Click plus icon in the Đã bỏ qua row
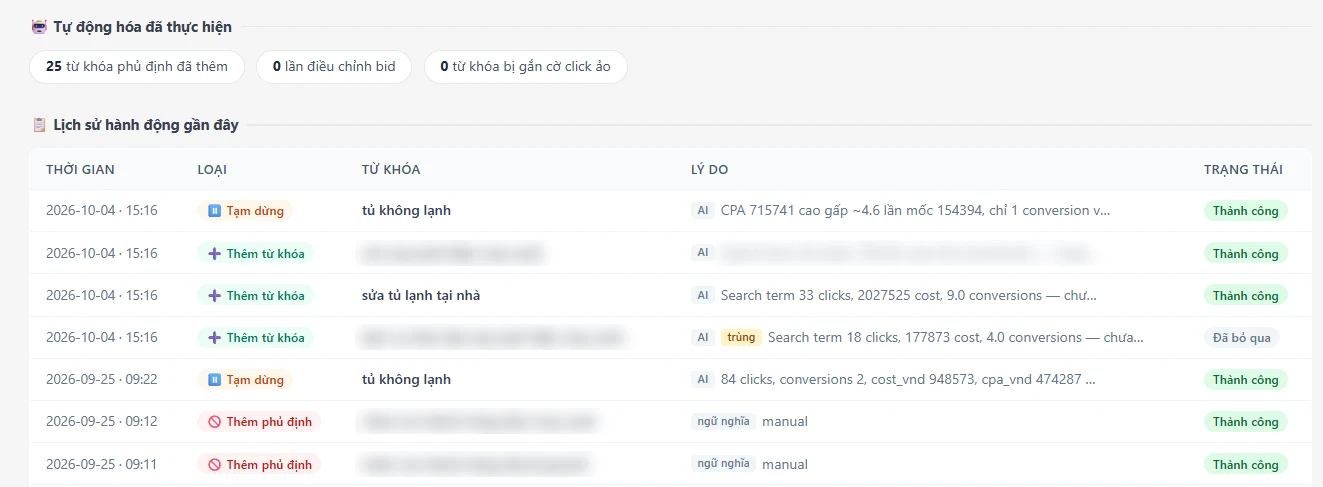Screen dimensions: 1323x487 click(214, 338)
